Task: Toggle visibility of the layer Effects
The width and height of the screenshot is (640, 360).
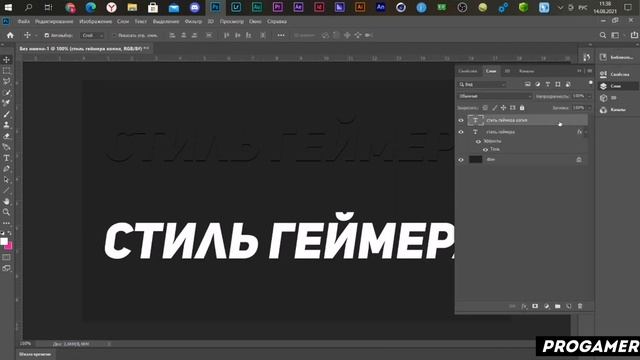Action: tap(478, 142)
